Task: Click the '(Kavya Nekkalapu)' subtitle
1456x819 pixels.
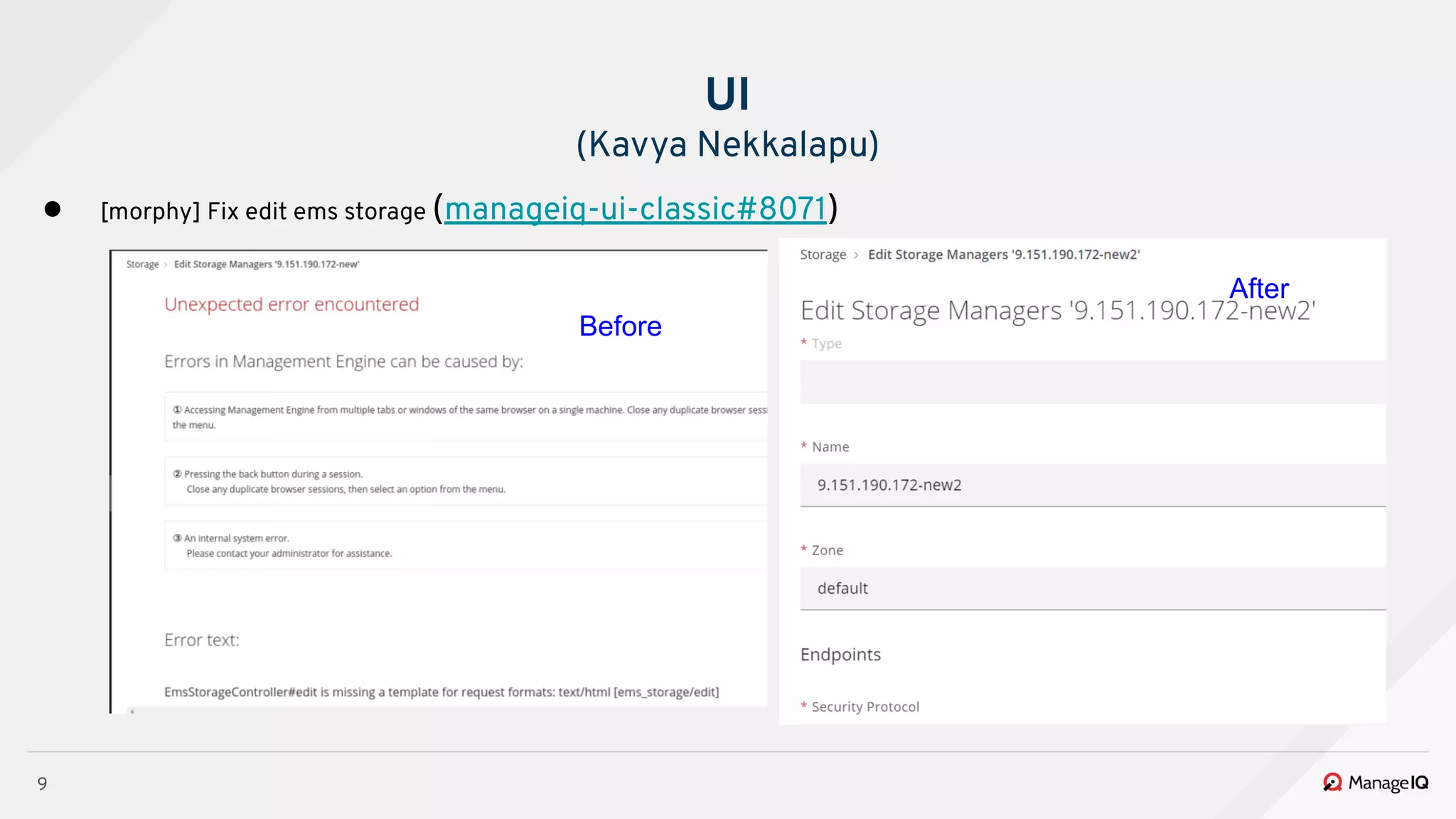Action: click(727, 144)
